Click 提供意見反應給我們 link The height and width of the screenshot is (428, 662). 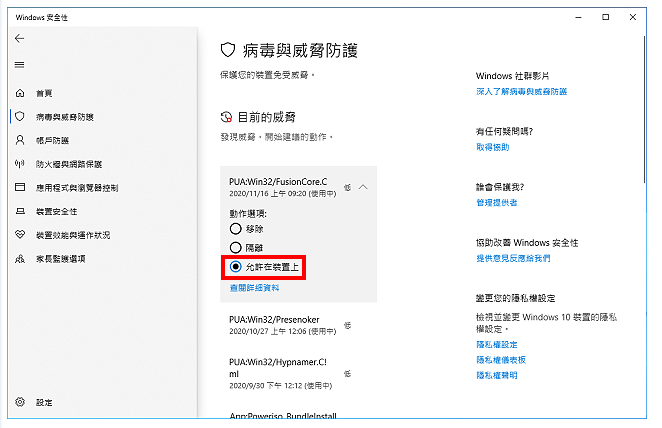coord(513,258)
